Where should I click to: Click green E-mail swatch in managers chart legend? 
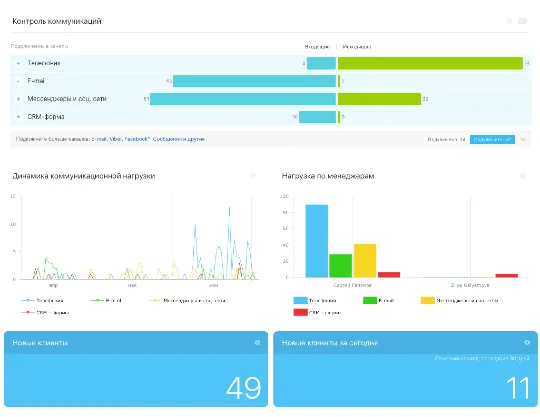(370, 300)
